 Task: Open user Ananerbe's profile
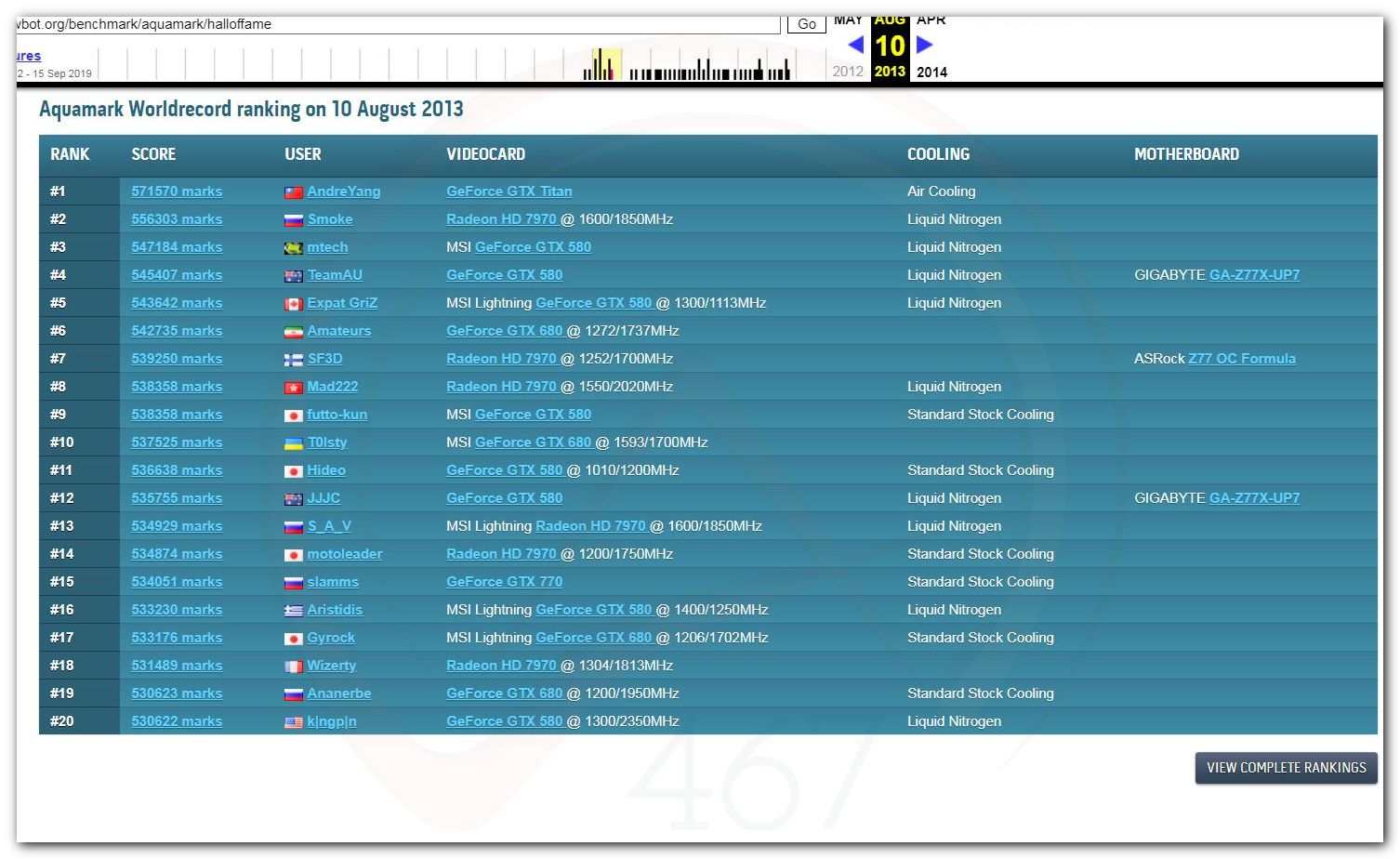(339, 694)
